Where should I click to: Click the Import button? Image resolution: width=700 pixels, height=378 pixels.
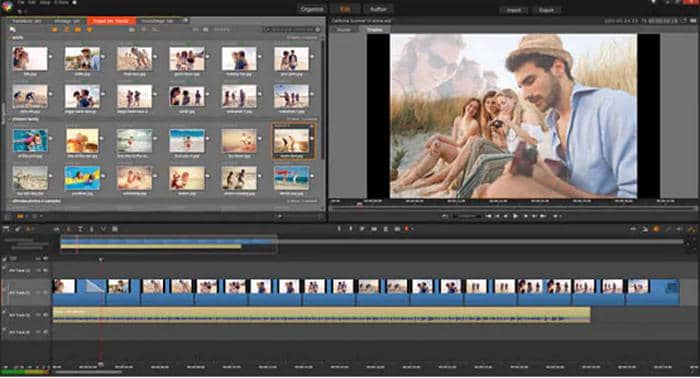(x=513, y=10)
